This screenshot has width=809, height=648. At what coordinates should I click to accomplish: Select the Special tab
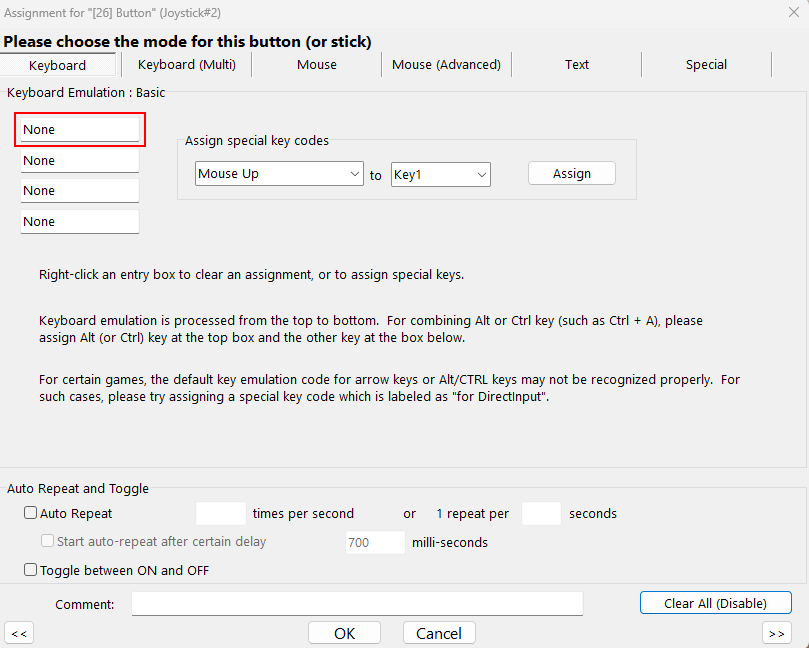point(706,64)
